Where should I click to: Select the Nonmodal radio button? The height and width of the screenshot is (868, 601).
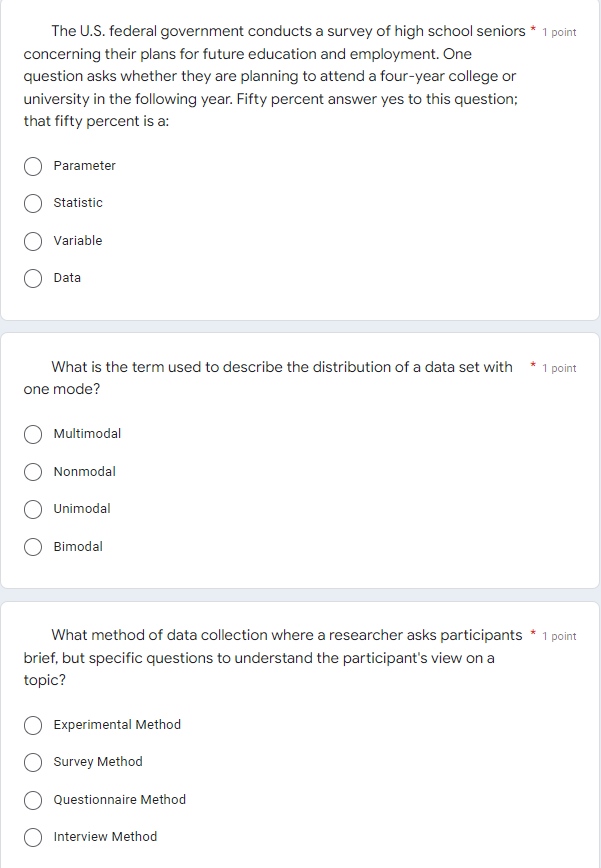(x=33, y=472)
